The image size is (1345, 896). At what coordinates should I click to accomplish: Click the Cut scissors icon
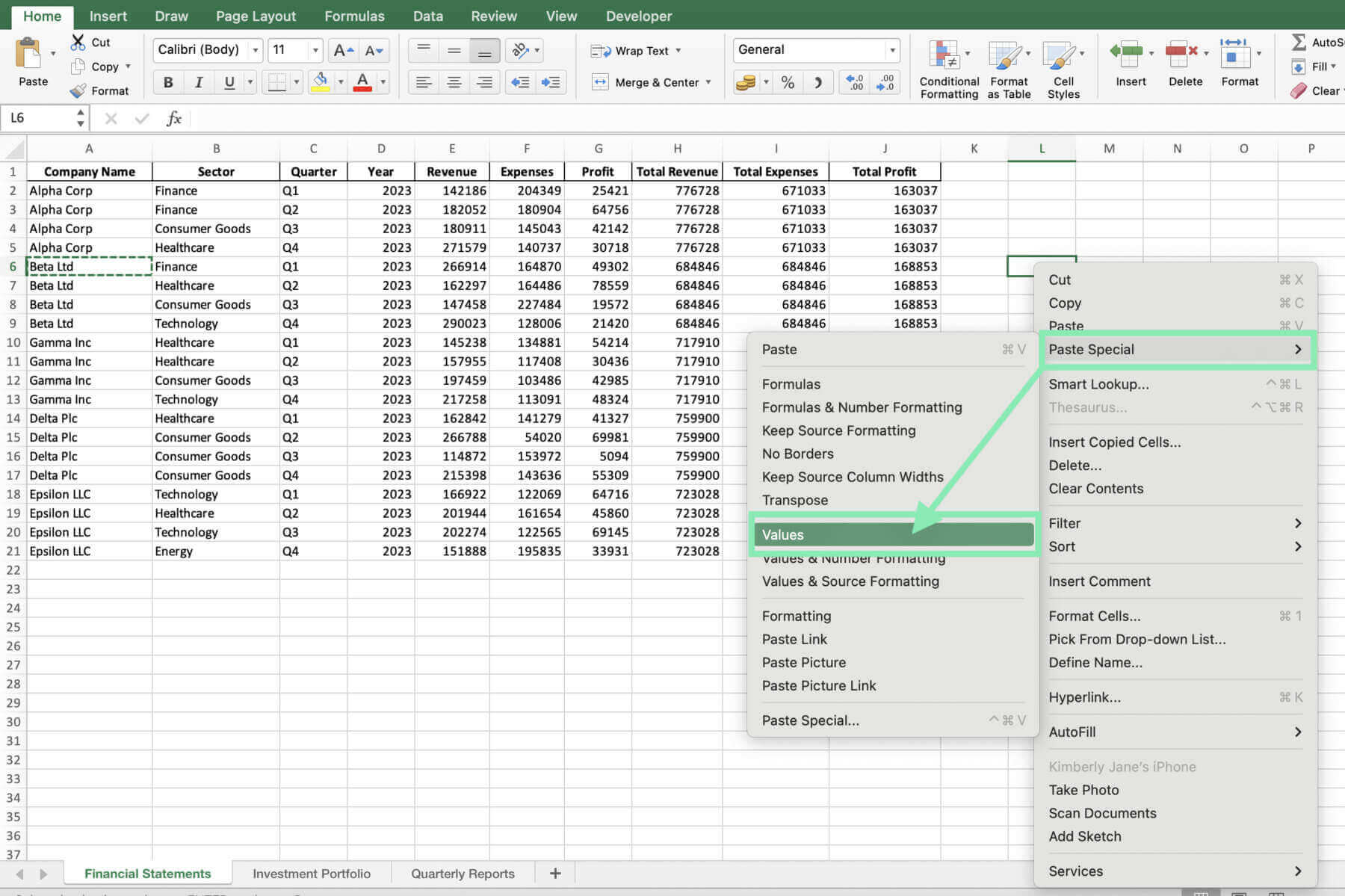(x=78, y=42)
